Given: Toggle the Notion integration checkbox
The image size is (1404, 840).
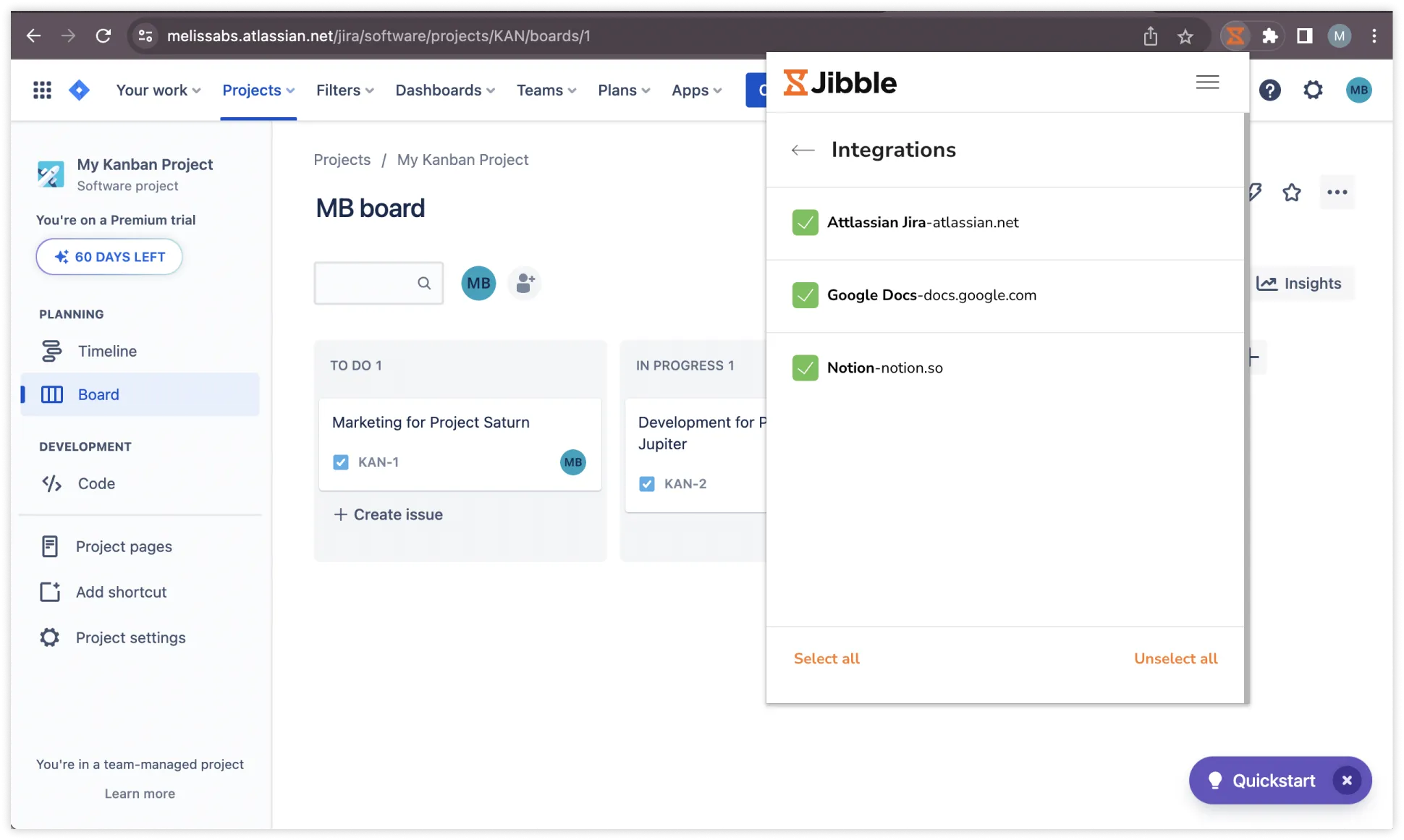Looking at the screenshot, I should (x=805, y=368).
